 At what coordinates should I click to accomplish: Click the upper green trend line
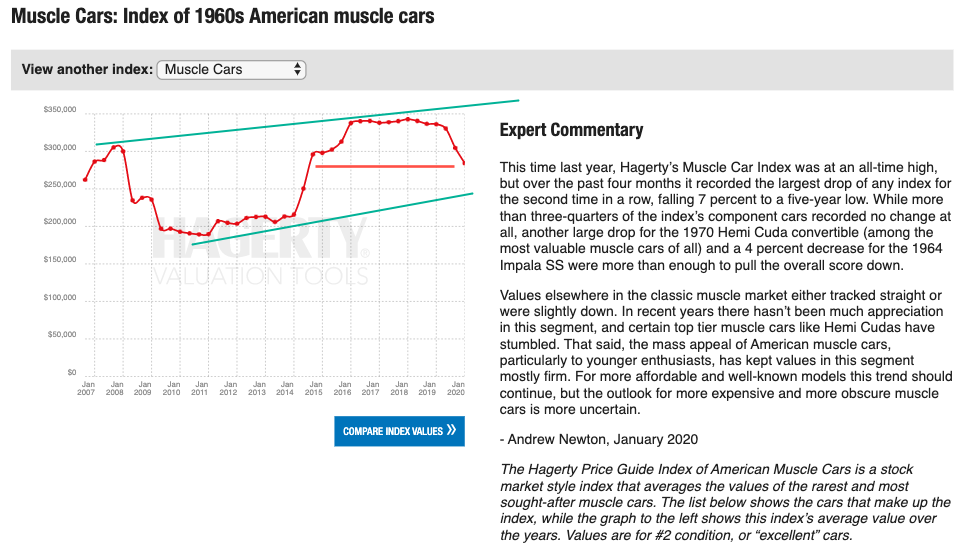click(x=300, y=123)
